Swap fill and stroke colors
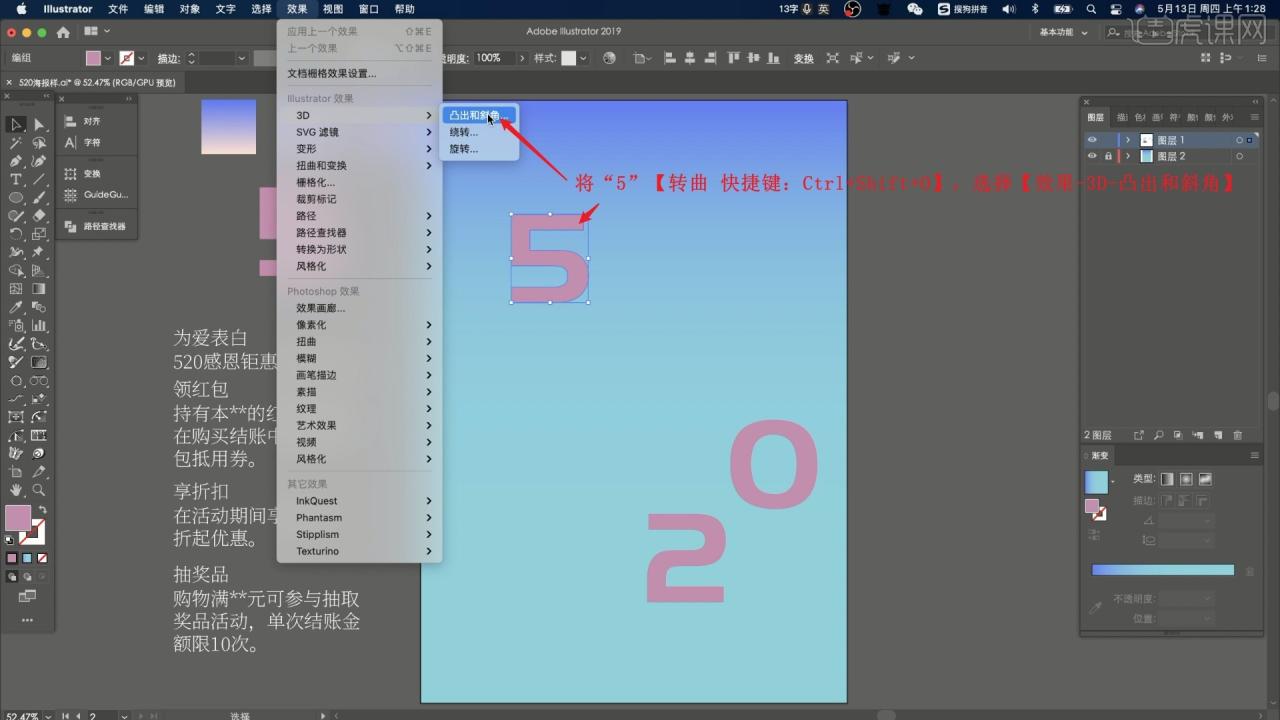This screenshot has width=1280, height=720. tap(42, 510)
